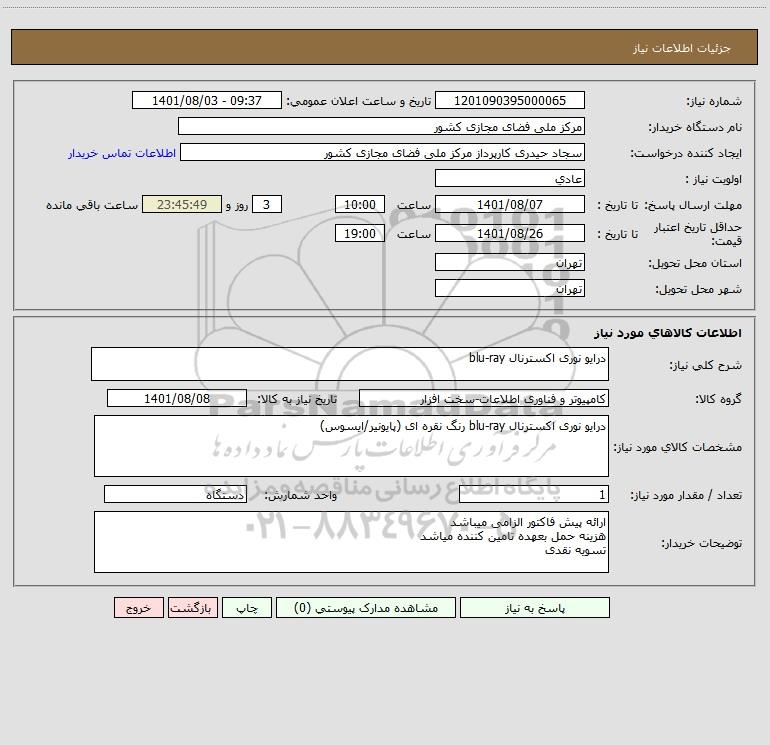This screenshot has height=745, width=770.
Task: Click the 'تعداد / مقدار مورد نیاز:' label
Action: 686,496
